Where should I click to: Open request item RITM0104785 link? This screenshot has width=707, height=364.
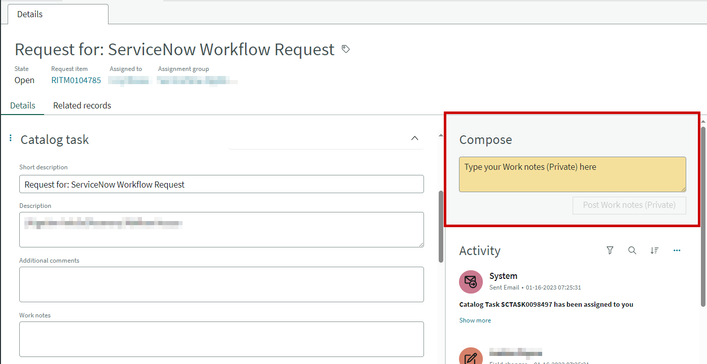[76, 80]
